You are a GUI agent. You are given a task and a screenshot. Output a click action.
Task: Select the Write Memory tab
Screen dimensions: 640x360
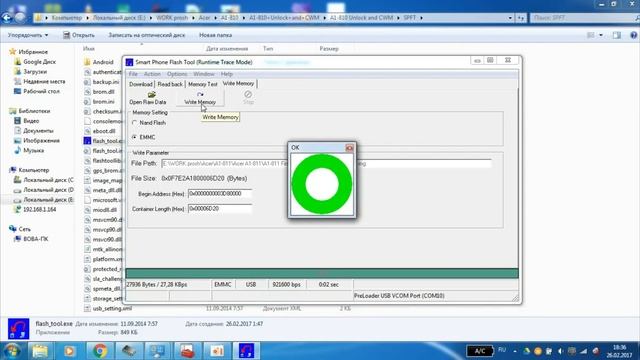[238, 83]
